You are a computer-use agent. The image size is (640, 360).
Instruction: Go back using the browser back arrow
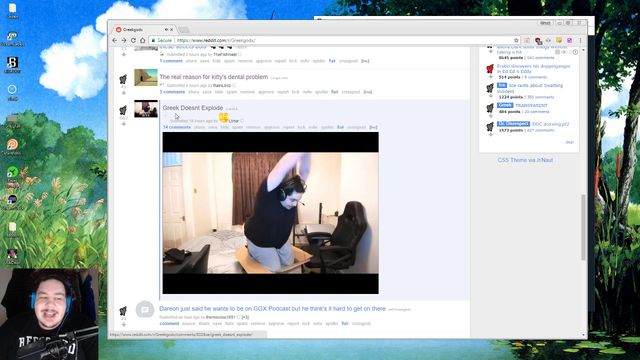click(x=115, y=40)
